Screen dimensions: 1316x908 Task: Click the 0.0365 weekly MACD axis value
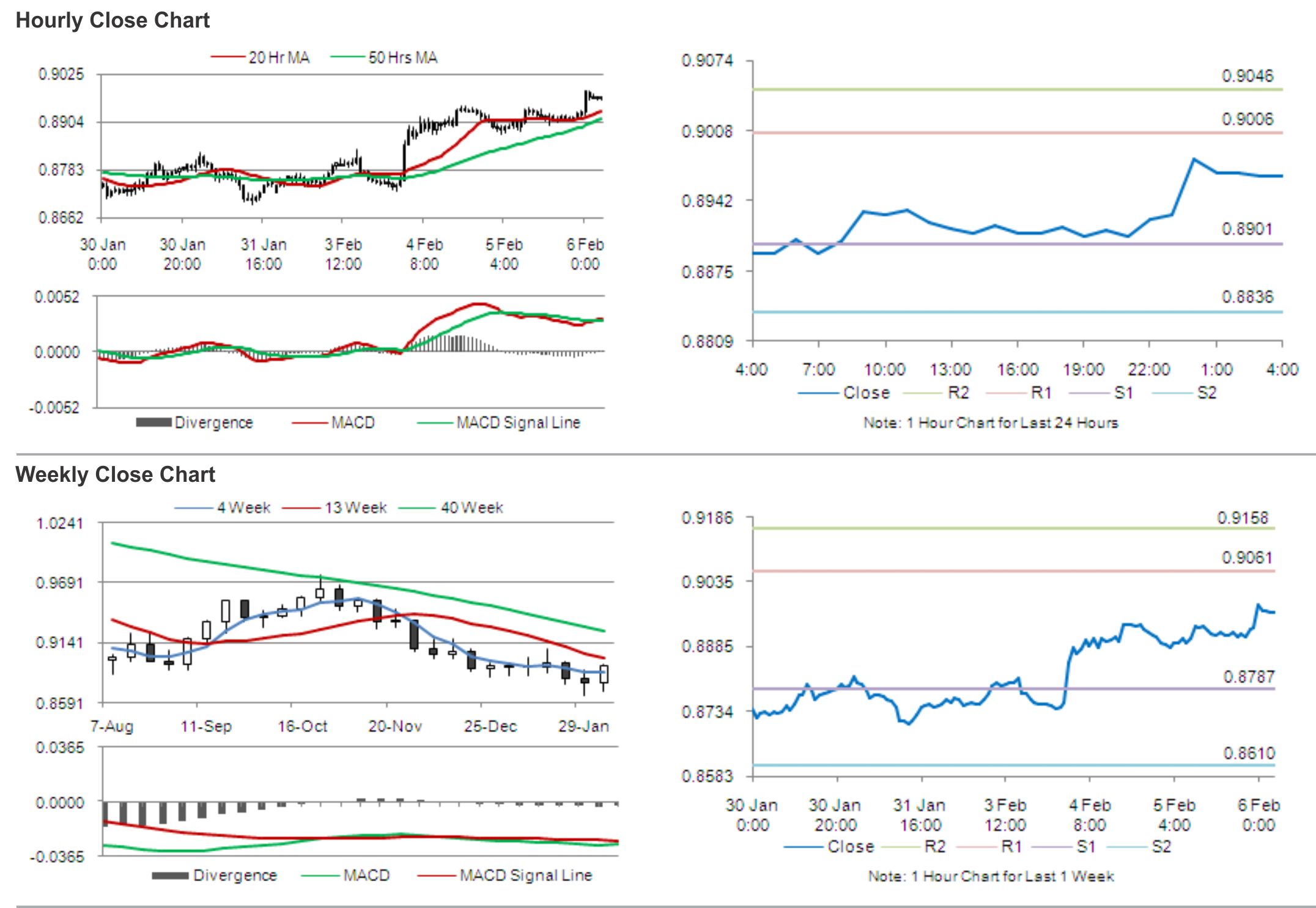pyautogui.click(x=59, y=748)
